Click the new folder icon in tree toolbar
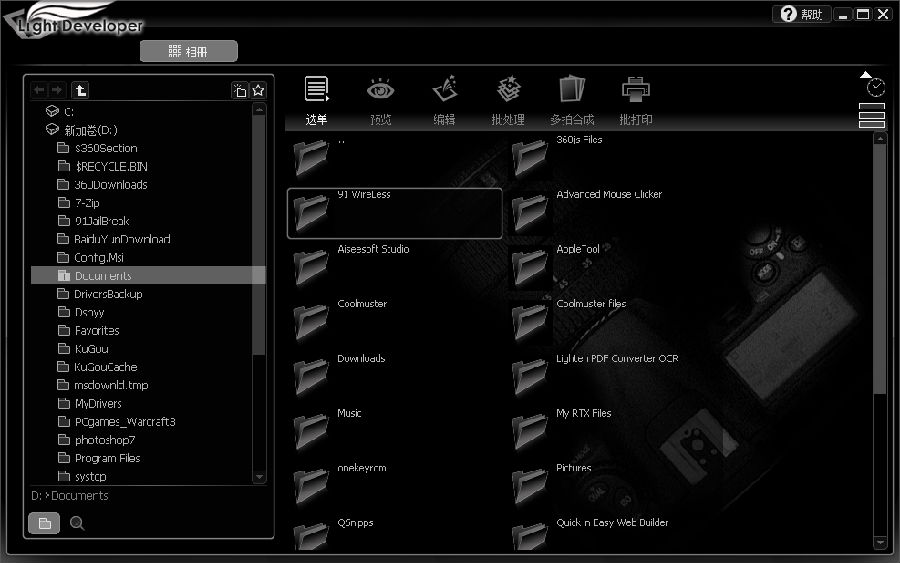This screenshot has height=563, width=900. tap(239, 90)
